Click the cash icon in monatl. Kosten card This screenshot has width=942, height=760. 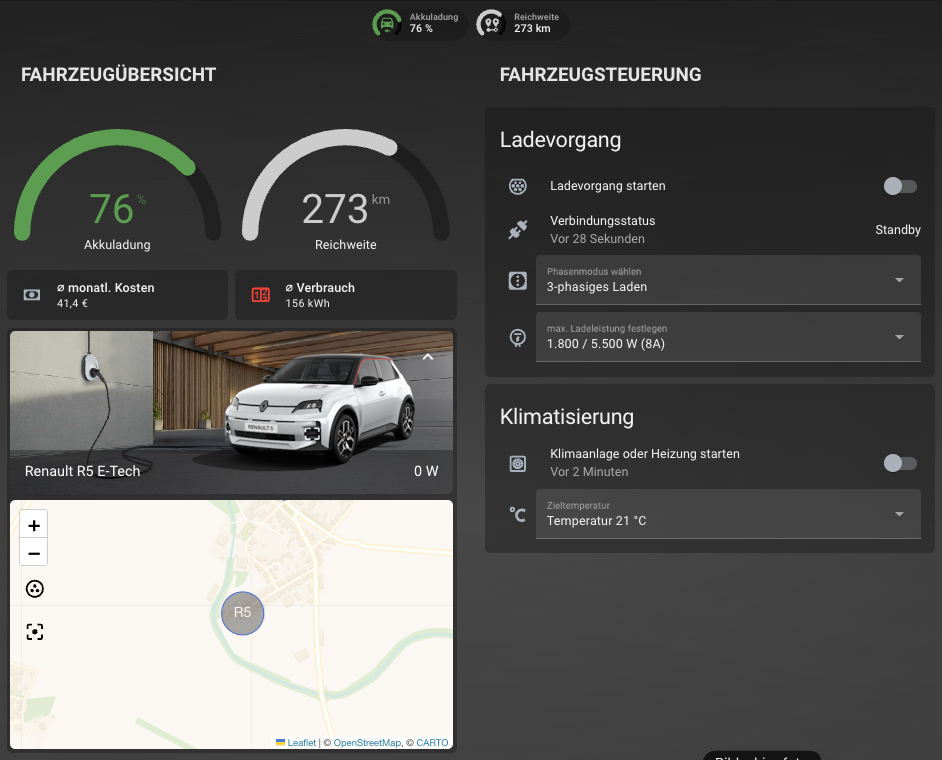[x=32, y=295]
